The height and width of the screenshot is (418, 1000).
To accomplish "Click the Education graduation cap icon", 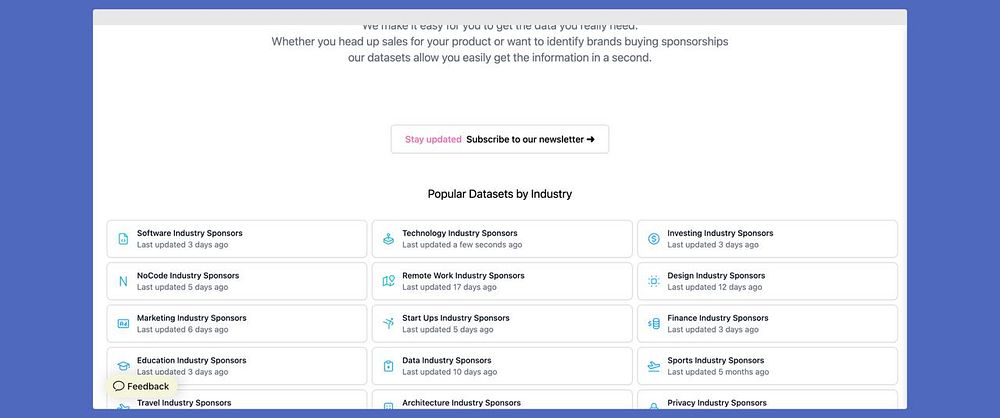I will [123, 366].
